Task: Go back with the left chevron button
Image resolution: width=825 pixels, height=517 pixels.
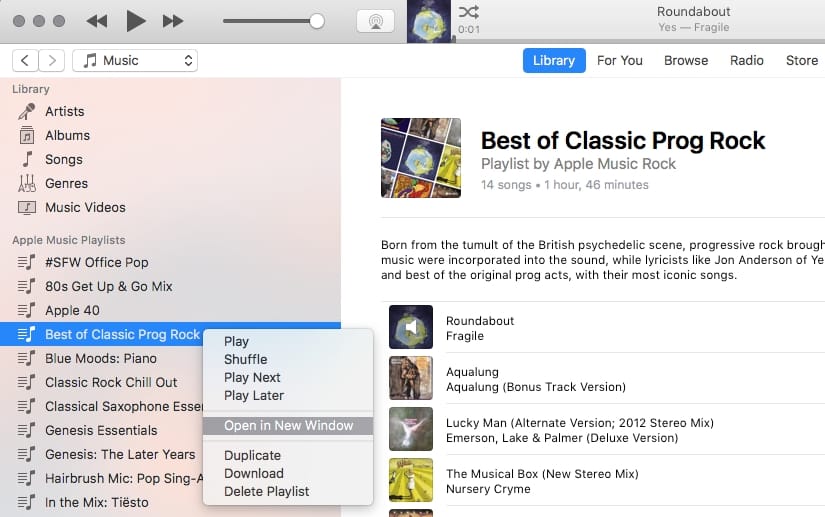Action: tap(25, 60)
